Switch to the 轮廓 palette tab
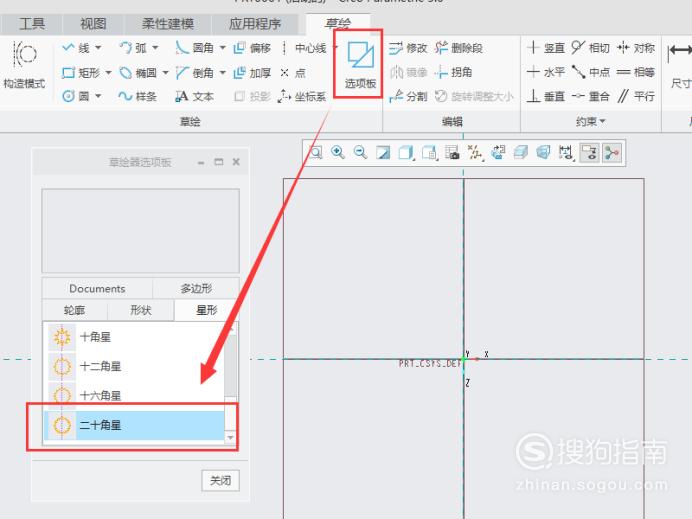This screenshot has height=519, width=692. point(74,310)
